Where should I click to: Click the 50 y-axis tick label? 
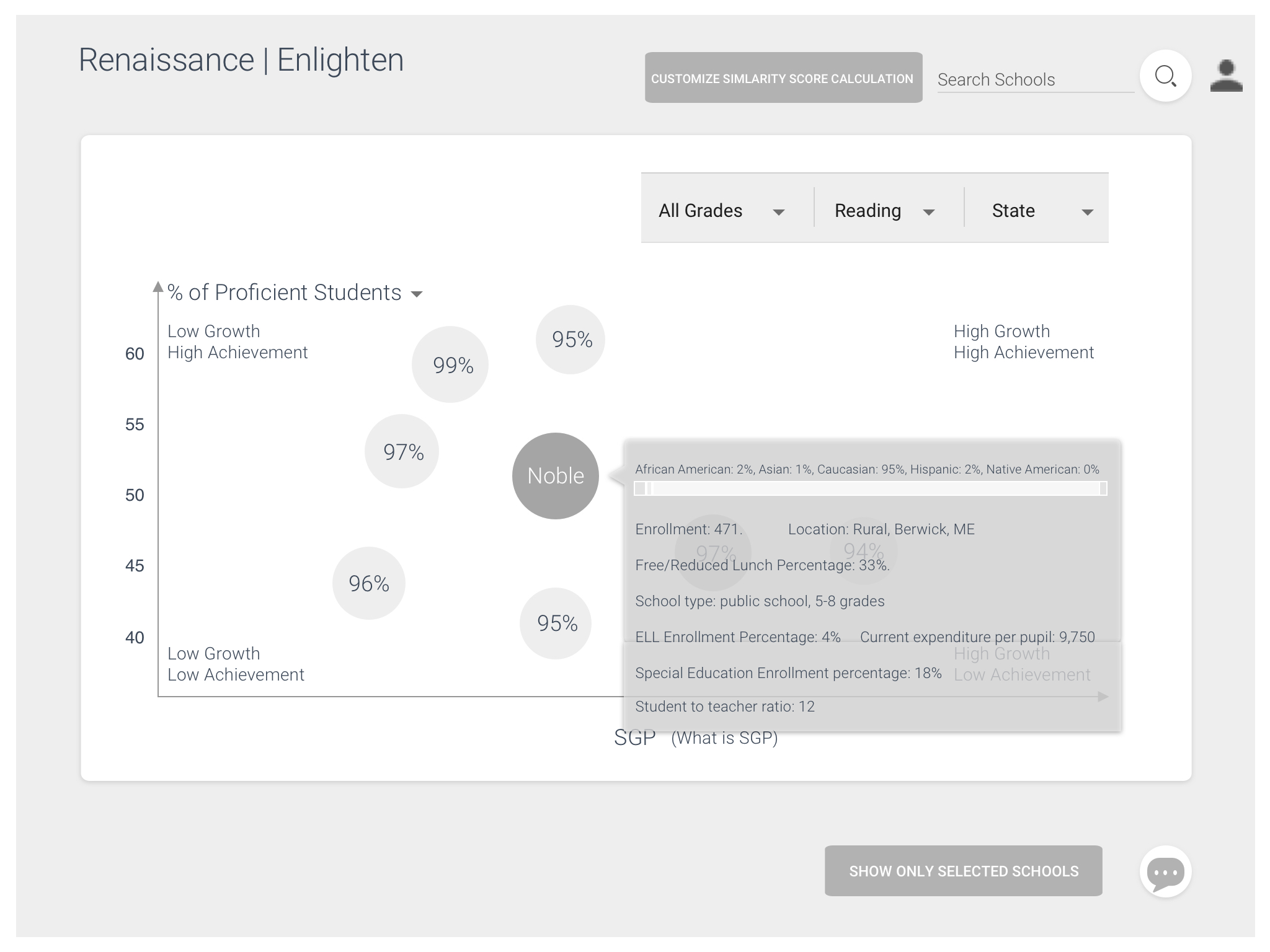[x=135, y=495]
